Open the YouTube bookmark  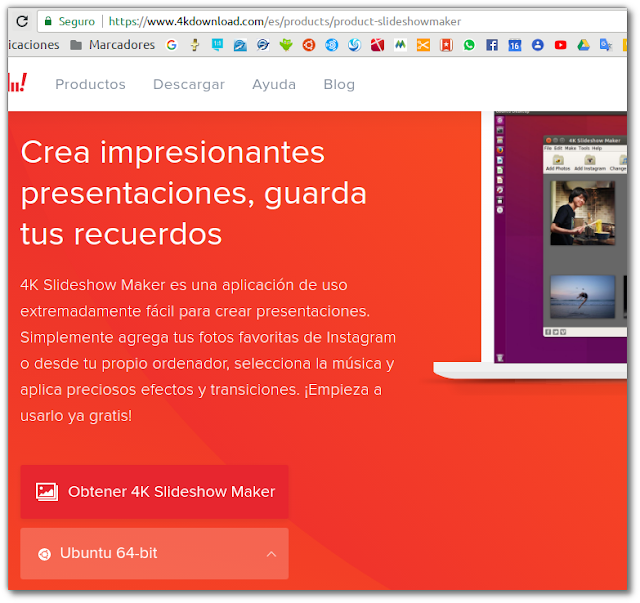coord(561,45)
